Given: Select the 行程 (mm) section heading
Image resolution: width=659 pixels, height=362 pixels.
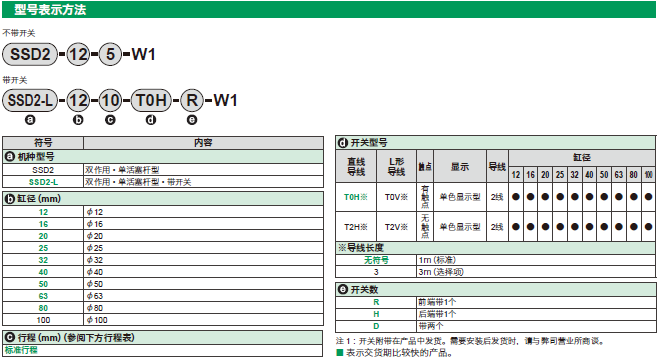Looking at the screenshot, I should [x=76, y=338].
